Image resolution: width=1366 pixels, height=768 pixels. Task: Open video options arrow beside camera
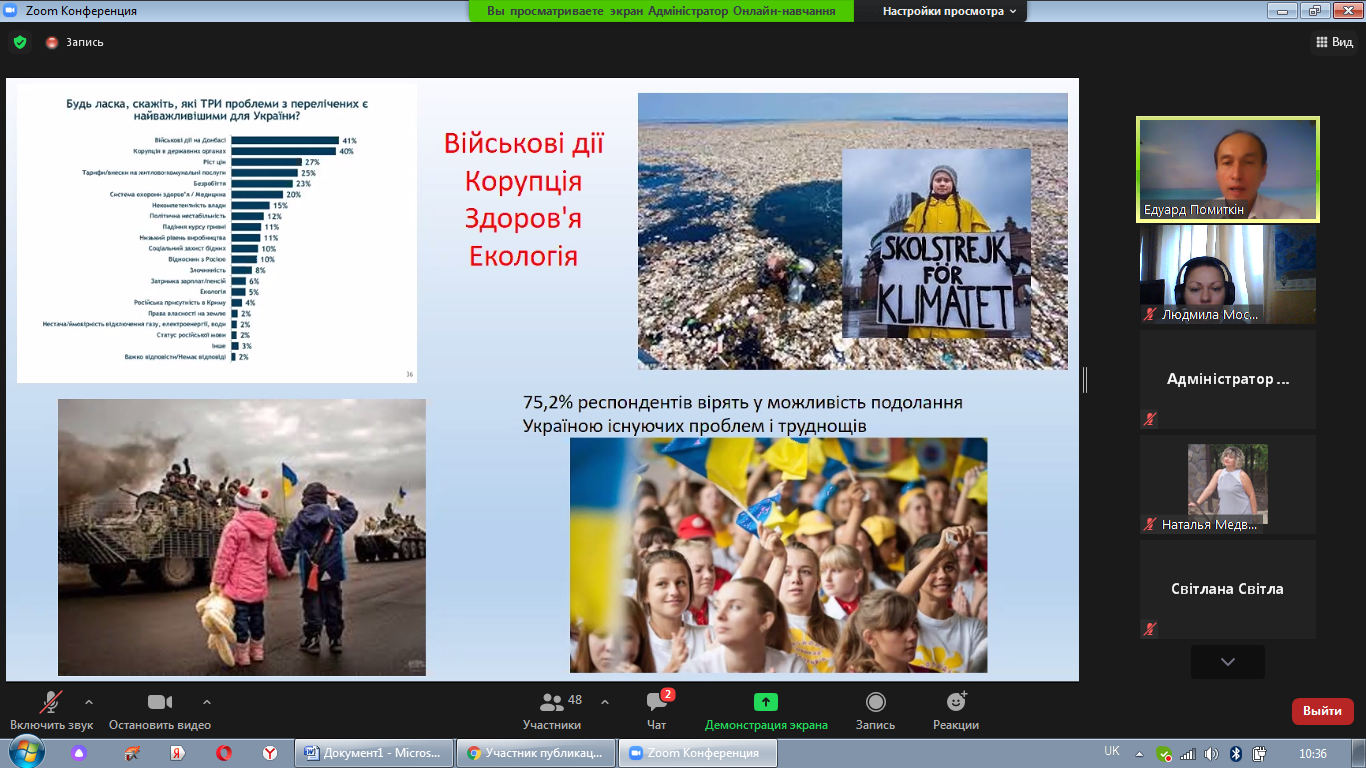click(x=207, y=701)
